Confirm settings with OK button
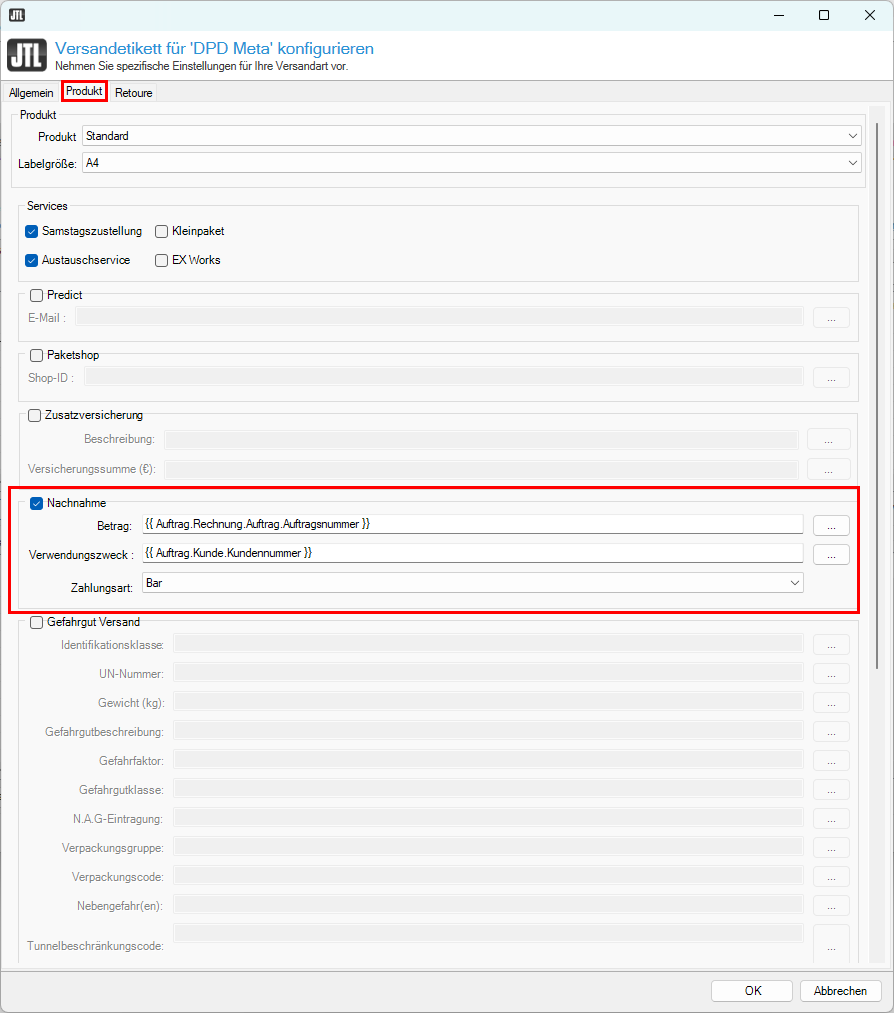 [x=752, y=991]
